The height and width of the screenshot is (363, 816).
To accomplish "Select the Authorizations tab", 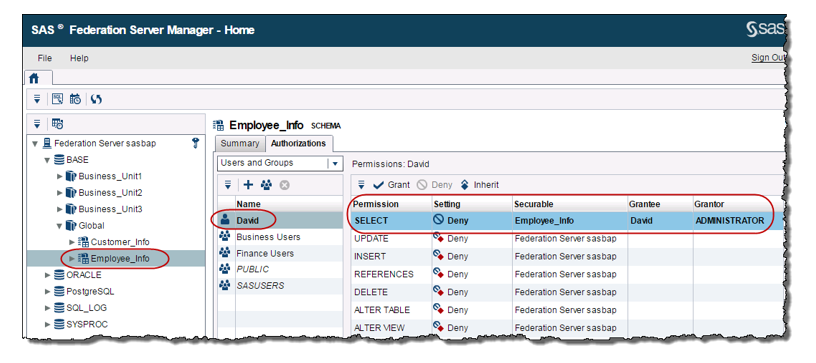I will click(x=299, y=143).
